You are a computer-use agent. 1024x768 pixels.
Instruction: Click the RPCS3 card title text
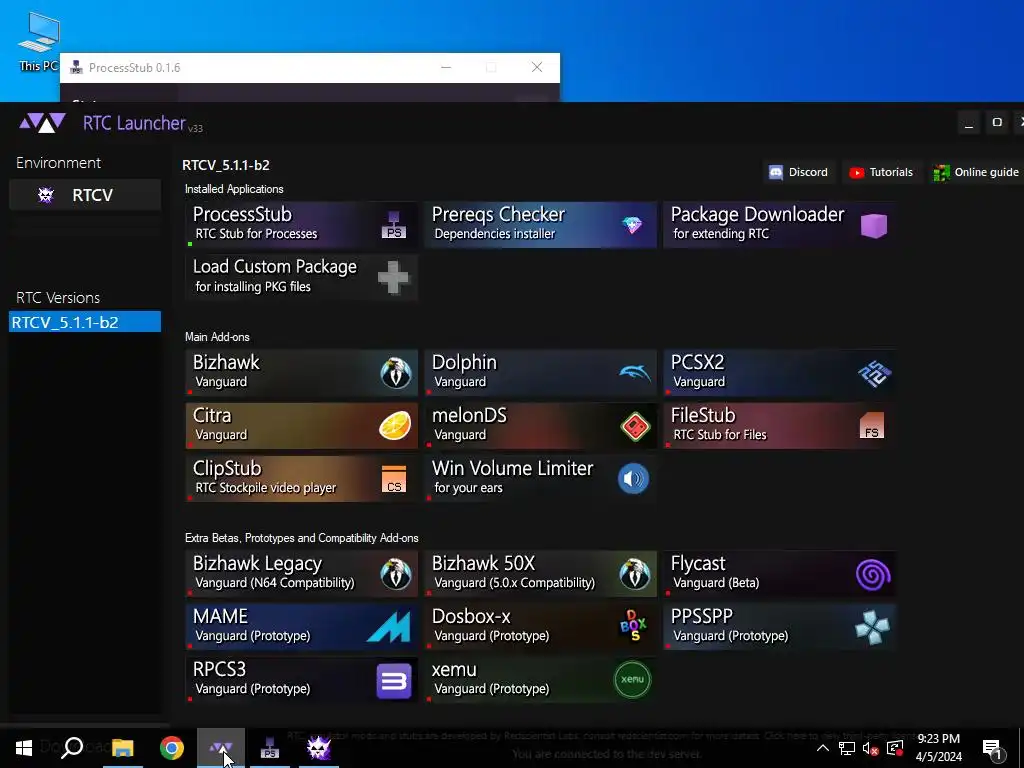tap(219, 669)
